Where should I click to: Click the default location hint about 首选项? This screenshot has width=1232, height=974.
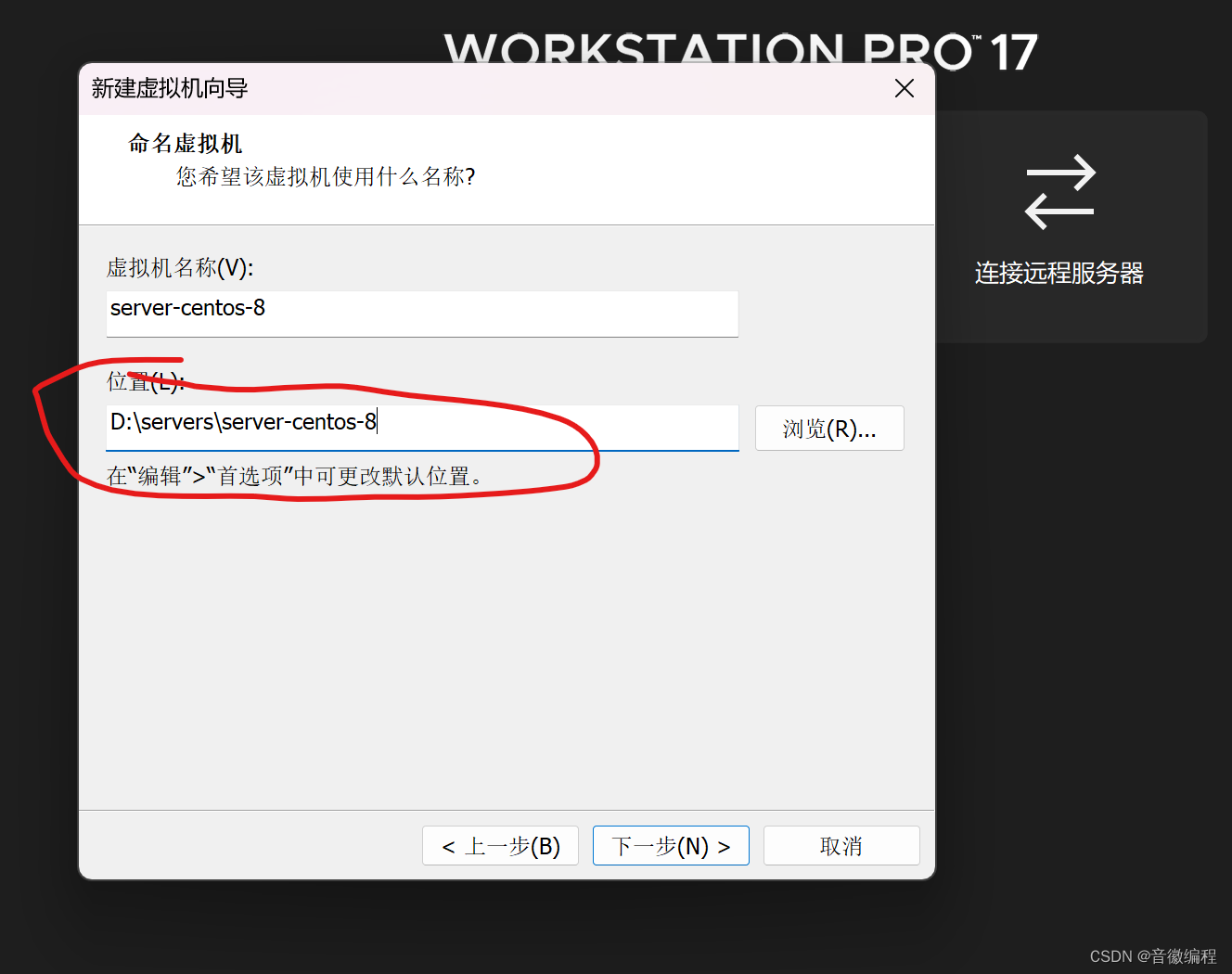coord(295,476)
